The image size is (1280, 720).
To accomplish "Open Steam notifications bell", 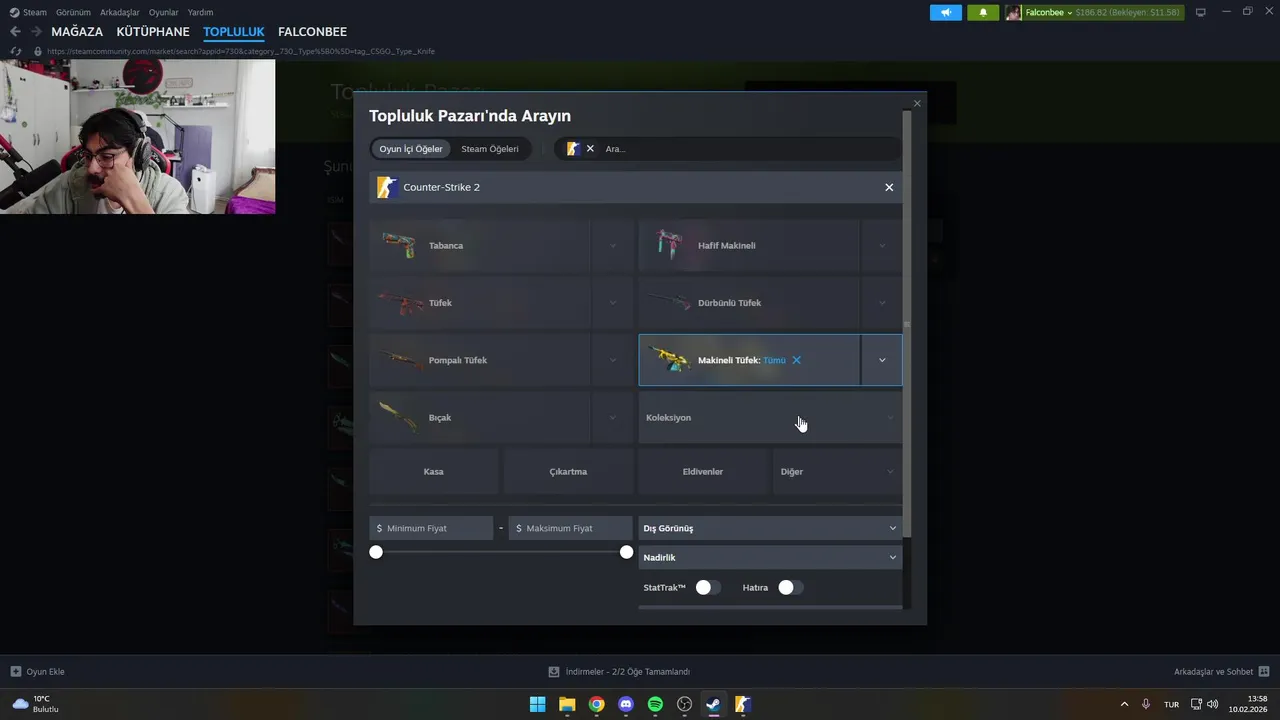I will [983, 12].
